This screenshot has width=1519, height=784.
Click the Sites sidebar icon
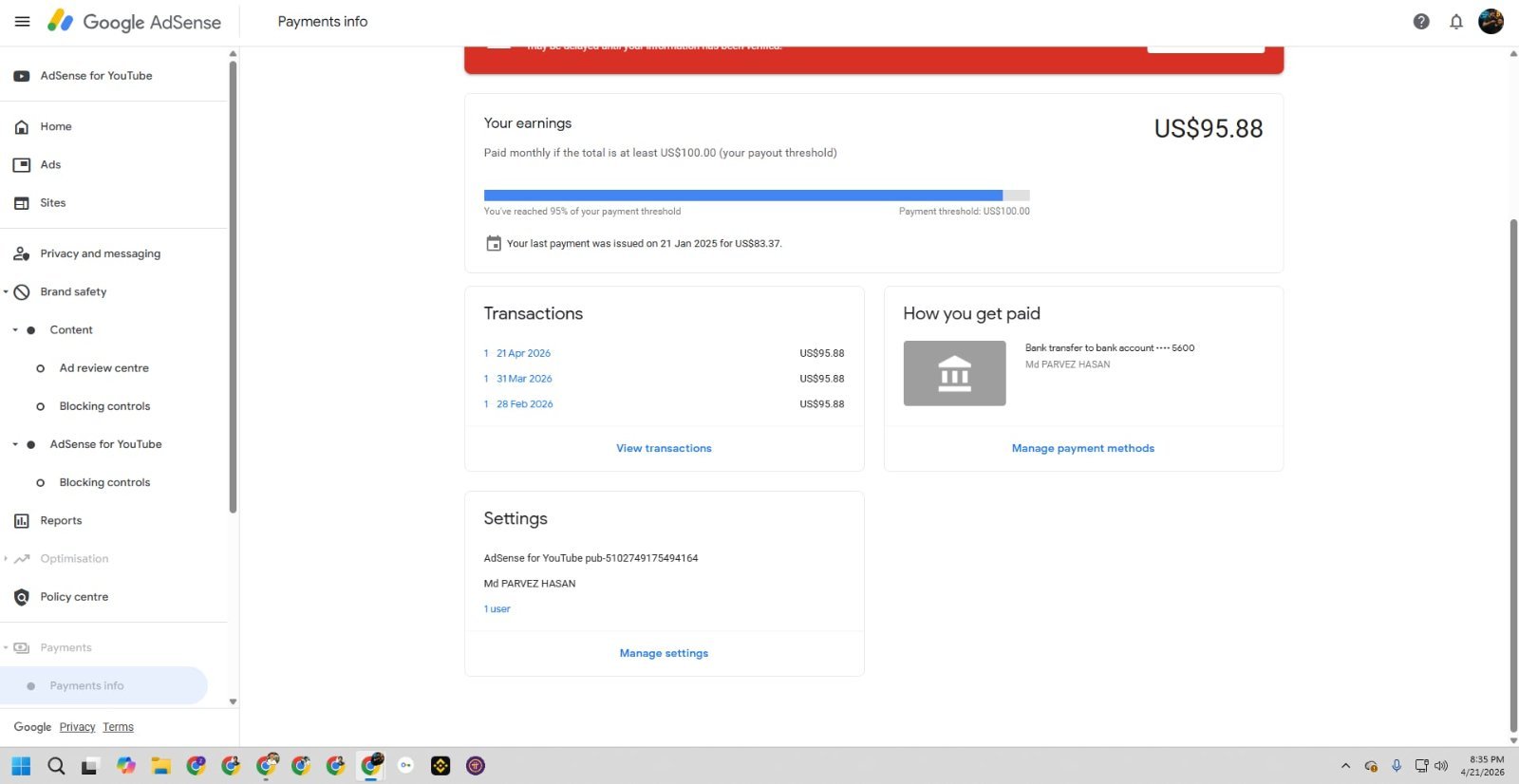pos(22,203)
